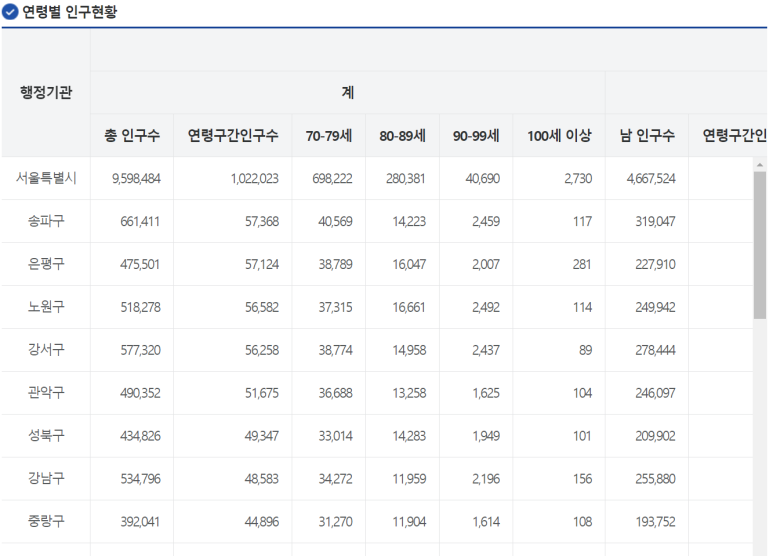Viewport: 773px width, 556px height.
Task: Select the 노원구 row label
Action: (x=46, y=307)
